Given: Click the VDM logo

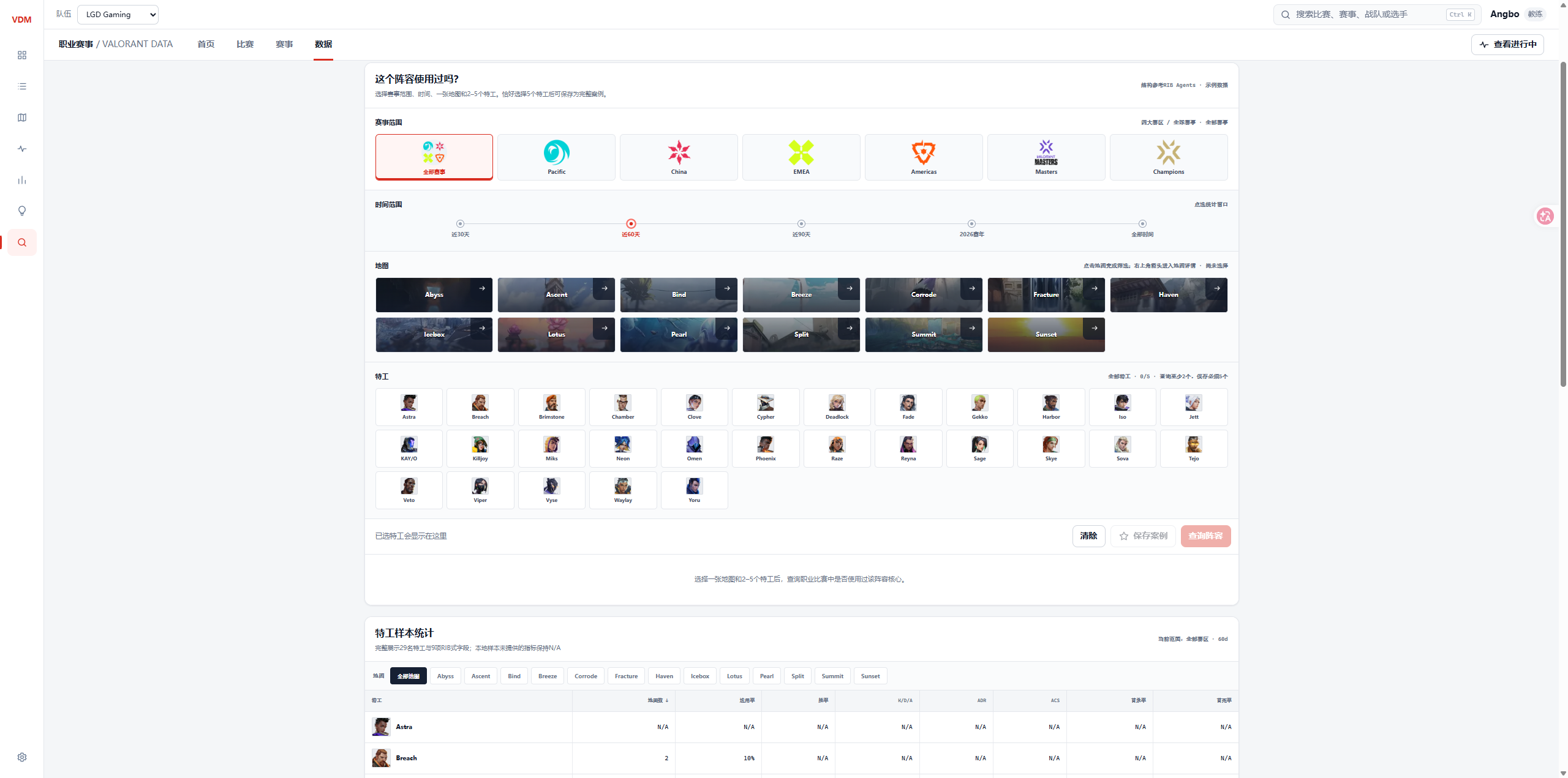Looking at the screenshot, I should [21, 20].
